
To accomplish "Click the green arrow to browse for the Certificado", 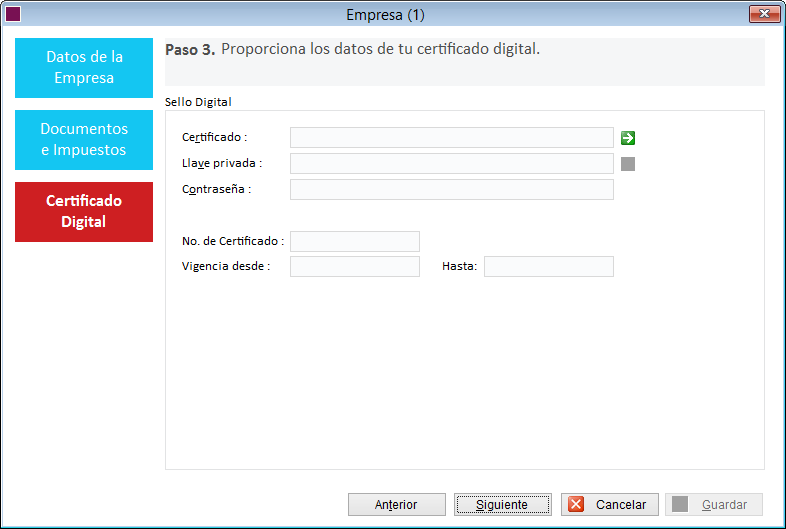I will tap(628, 138).
